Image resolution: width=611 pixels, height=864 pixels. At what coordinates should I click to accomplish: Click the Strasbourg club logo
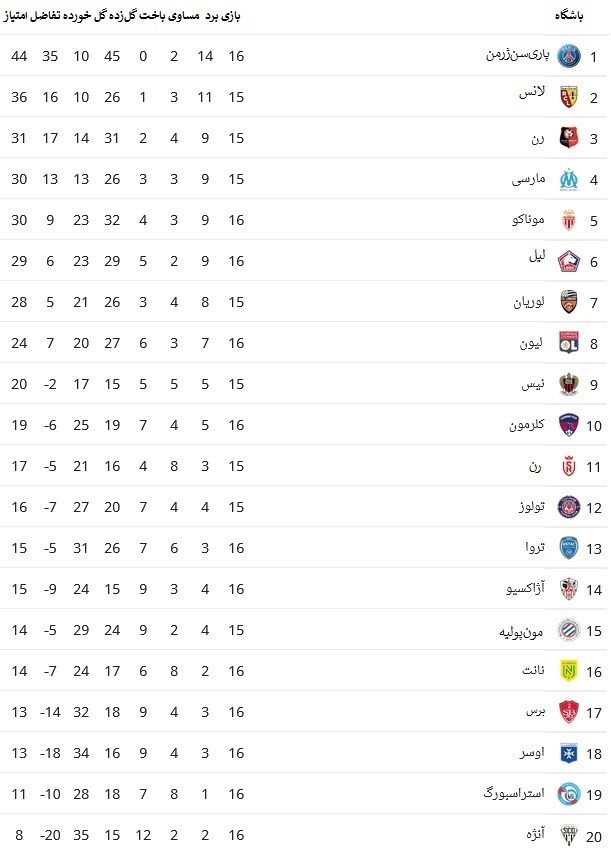pyautogui.click(x=568, y=794)
